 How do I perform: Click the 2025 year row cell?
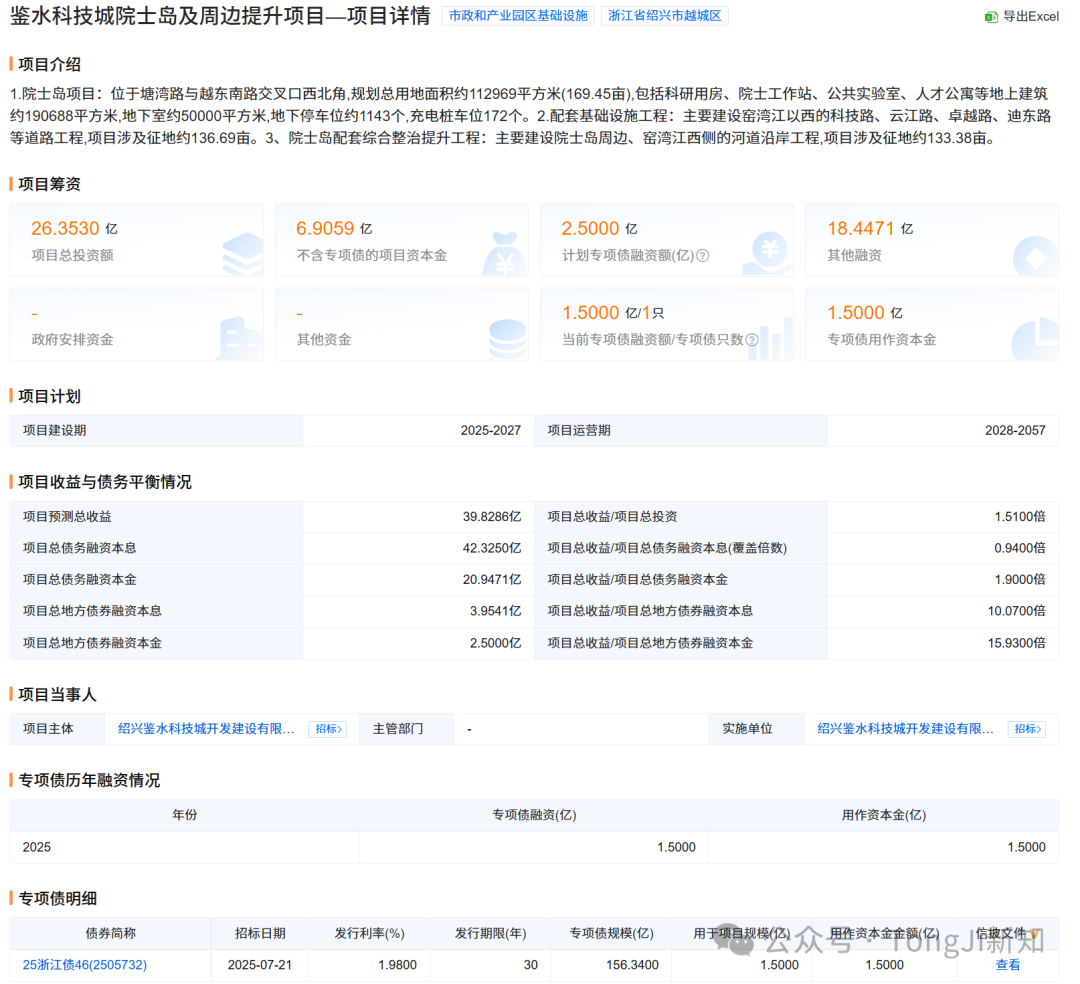pos(184,847)
